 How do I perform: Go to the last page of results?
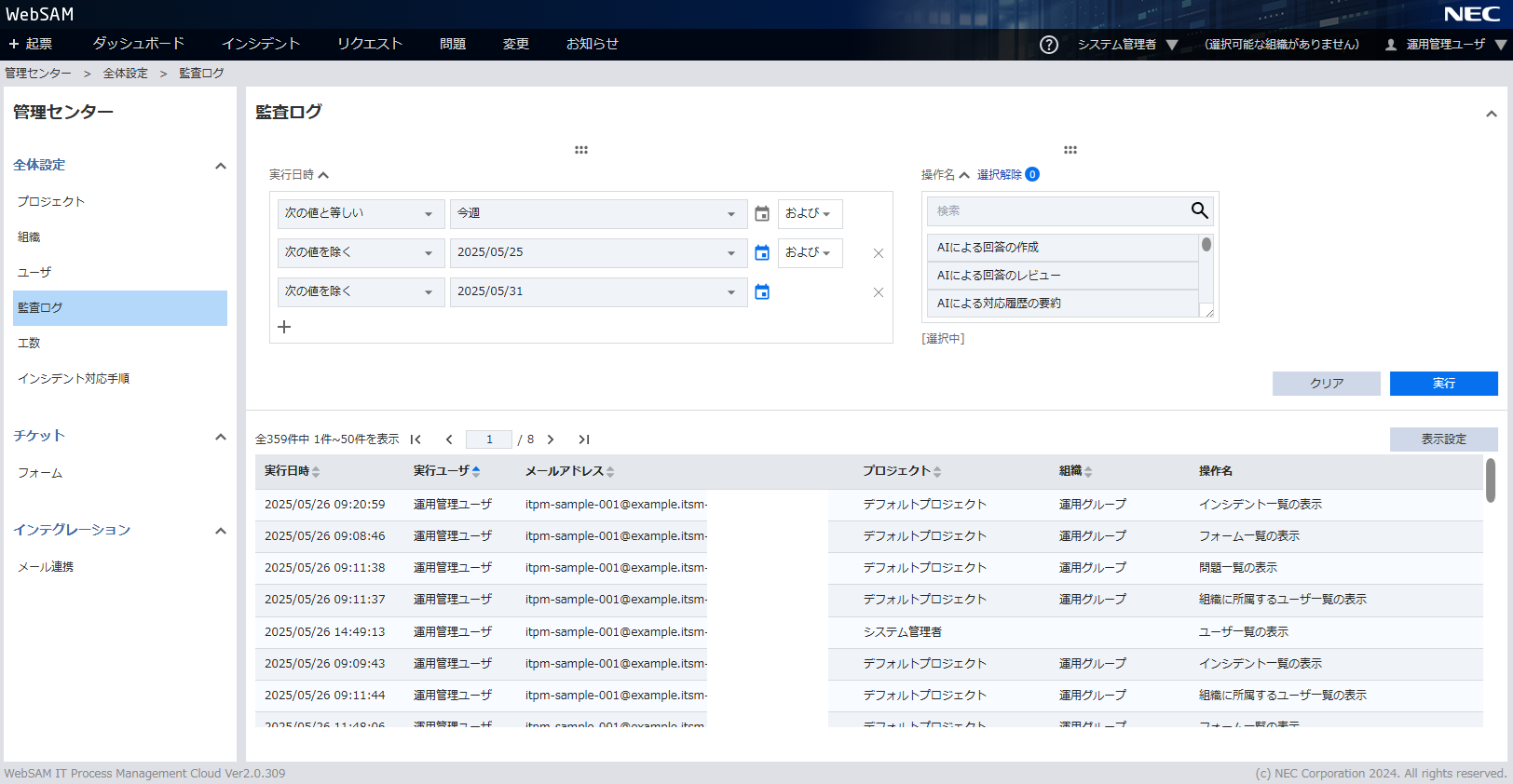[x=584, y=439]
